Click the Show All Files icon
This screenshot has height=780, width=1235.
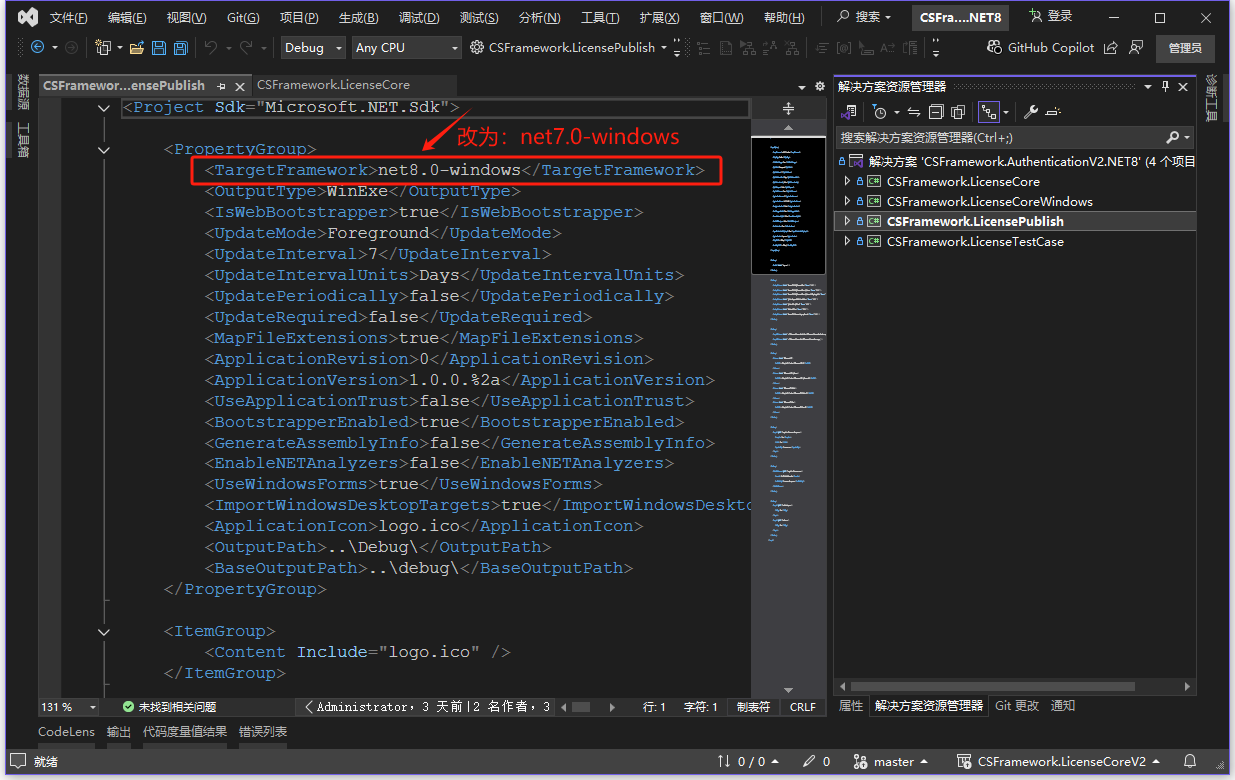[958, 112]
